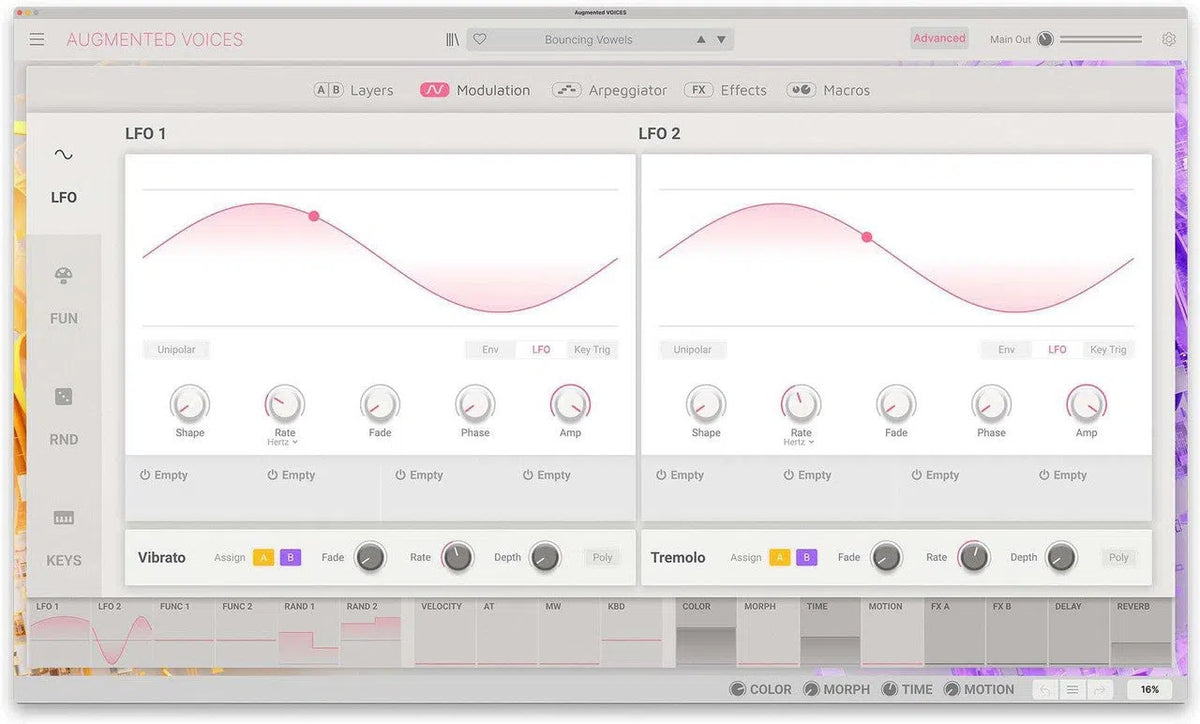Mark the Bouncing Vowels preset as favorite

point(479,38)
